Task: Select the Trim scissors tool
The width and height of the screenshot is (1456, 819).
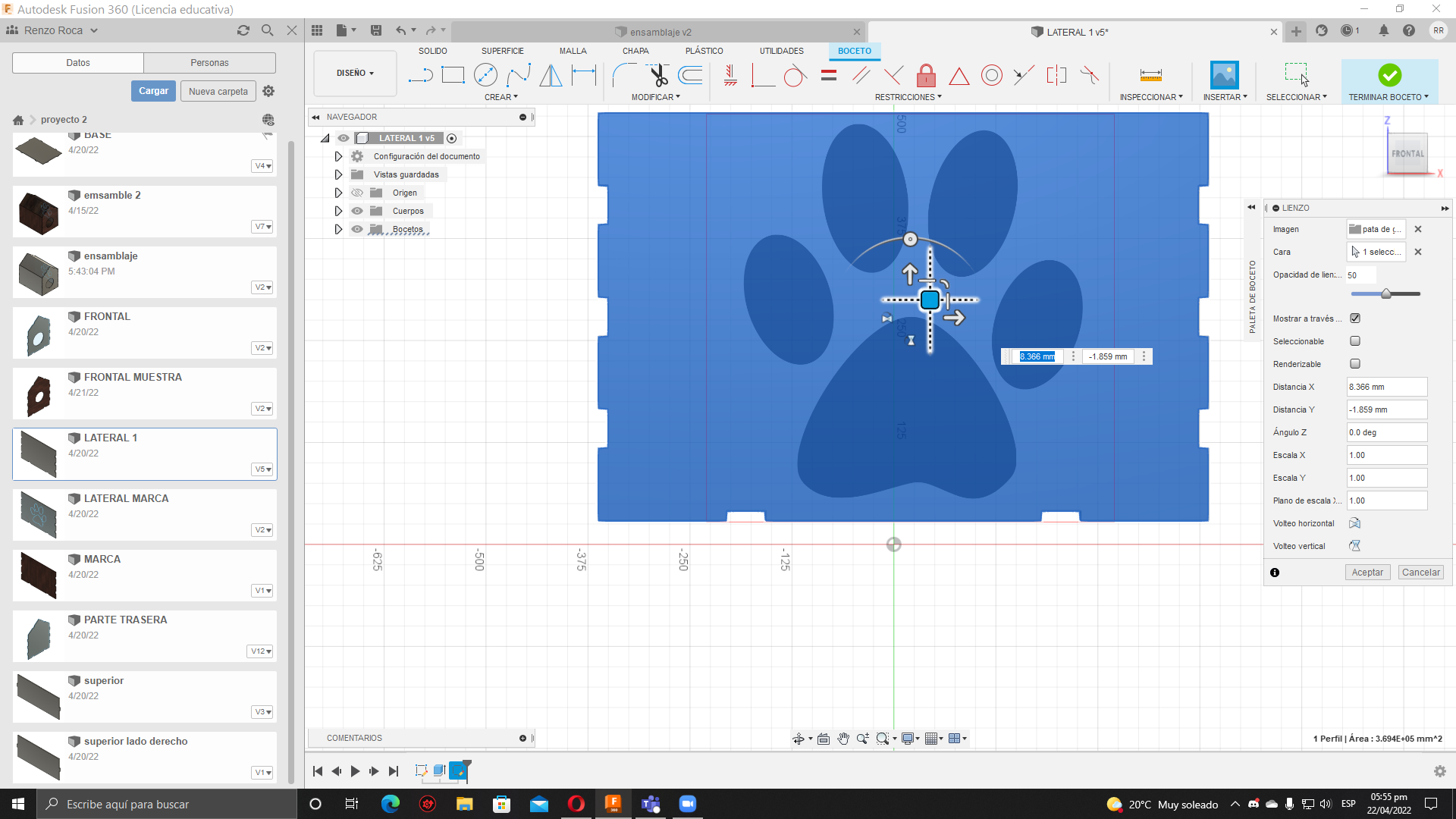Action: tap(657, 75)
